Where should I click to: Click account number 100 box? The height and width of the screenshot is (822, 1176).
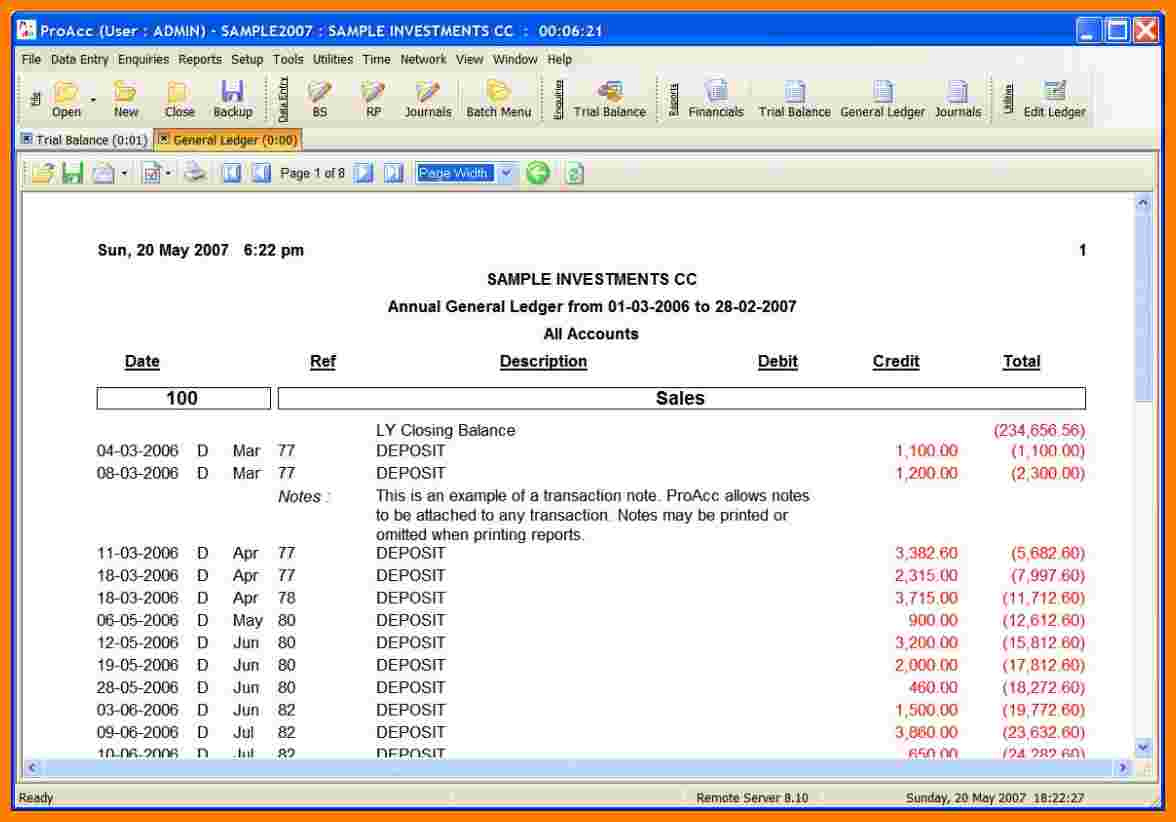183,398
